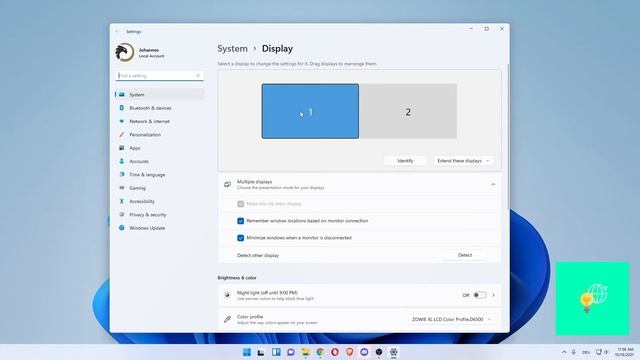
Task: Open Accounts settings page
Action: [x=159, y=161]
